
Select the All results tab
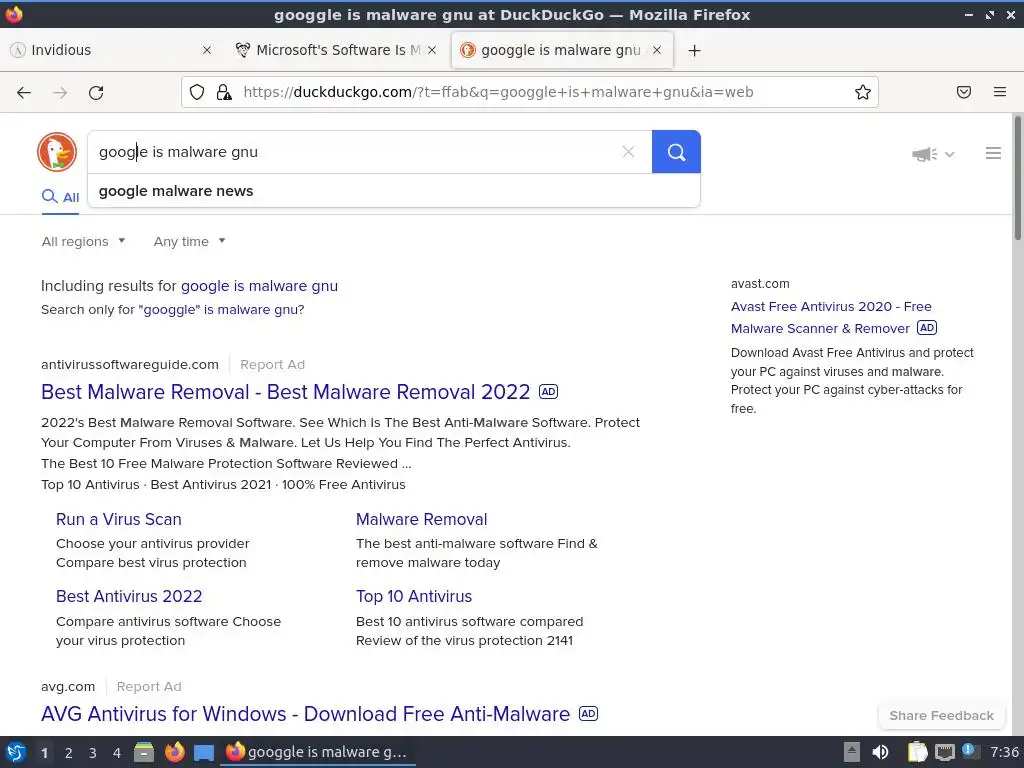tap(61, 197)
